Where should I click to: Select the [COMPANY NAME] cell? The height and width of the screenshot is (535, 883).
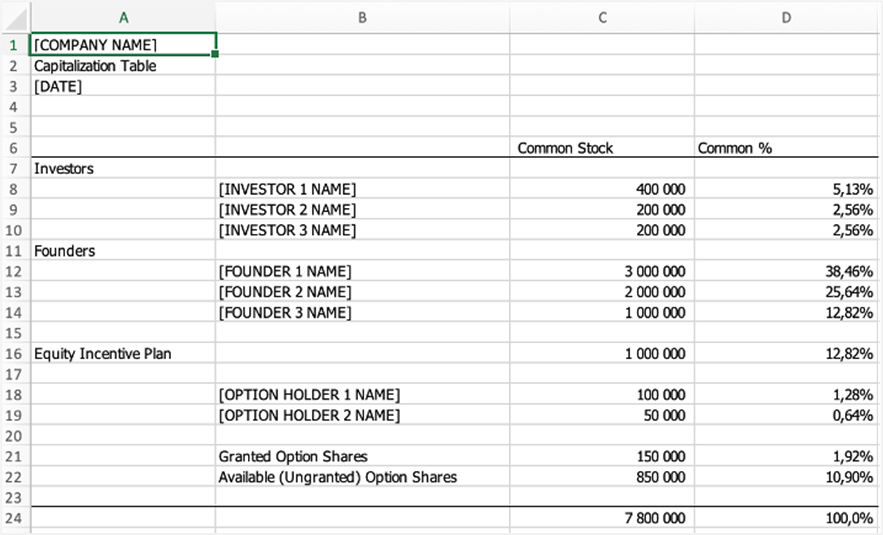coord(123,45)
